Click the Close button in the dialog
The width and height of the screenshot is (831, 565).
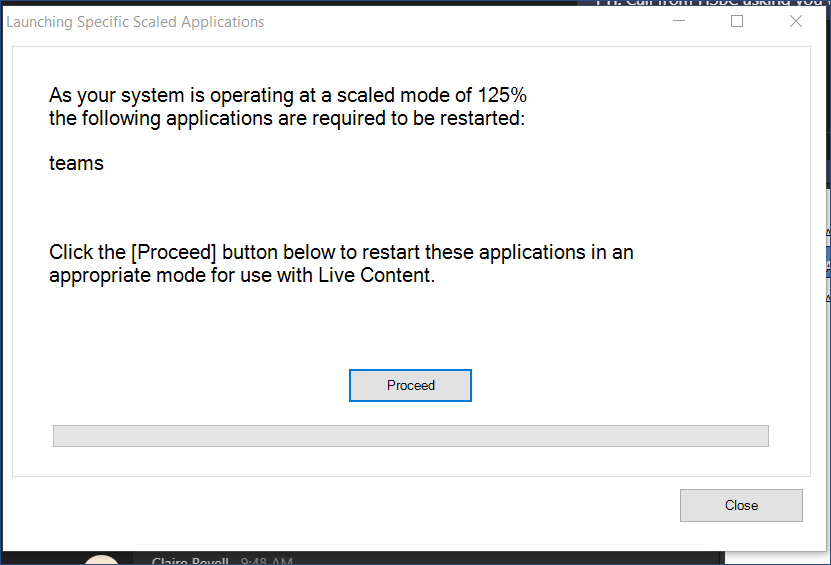click(741, 505)
